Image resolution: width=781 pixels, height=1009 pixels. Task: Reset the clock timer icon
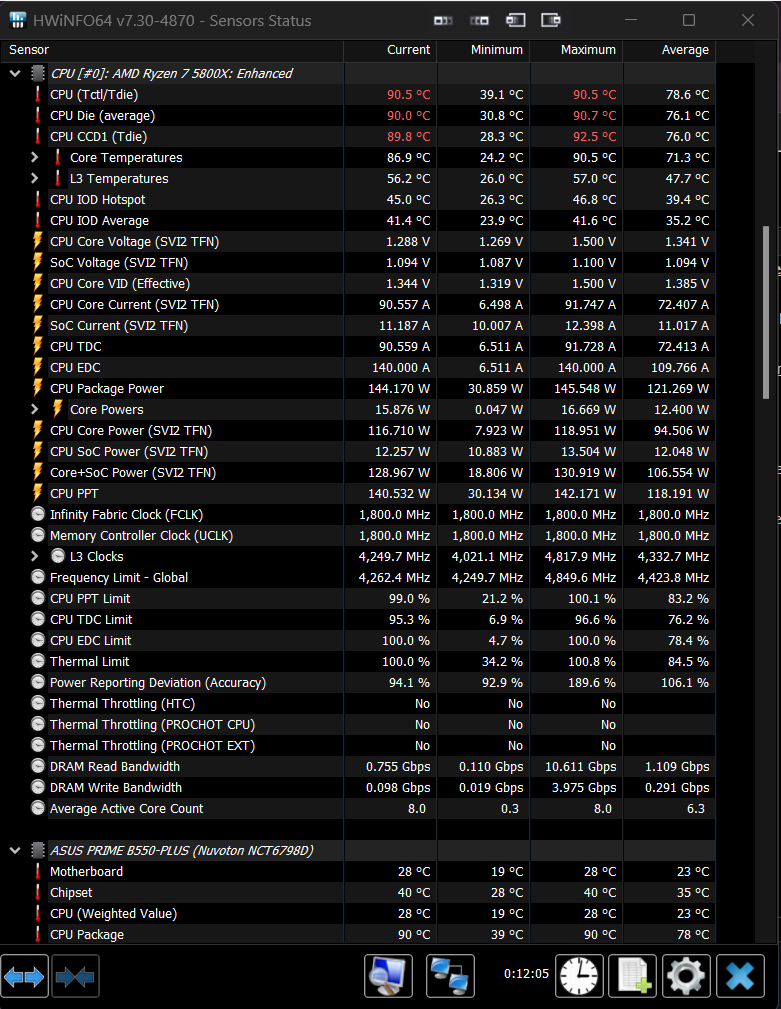coord(579,976)
